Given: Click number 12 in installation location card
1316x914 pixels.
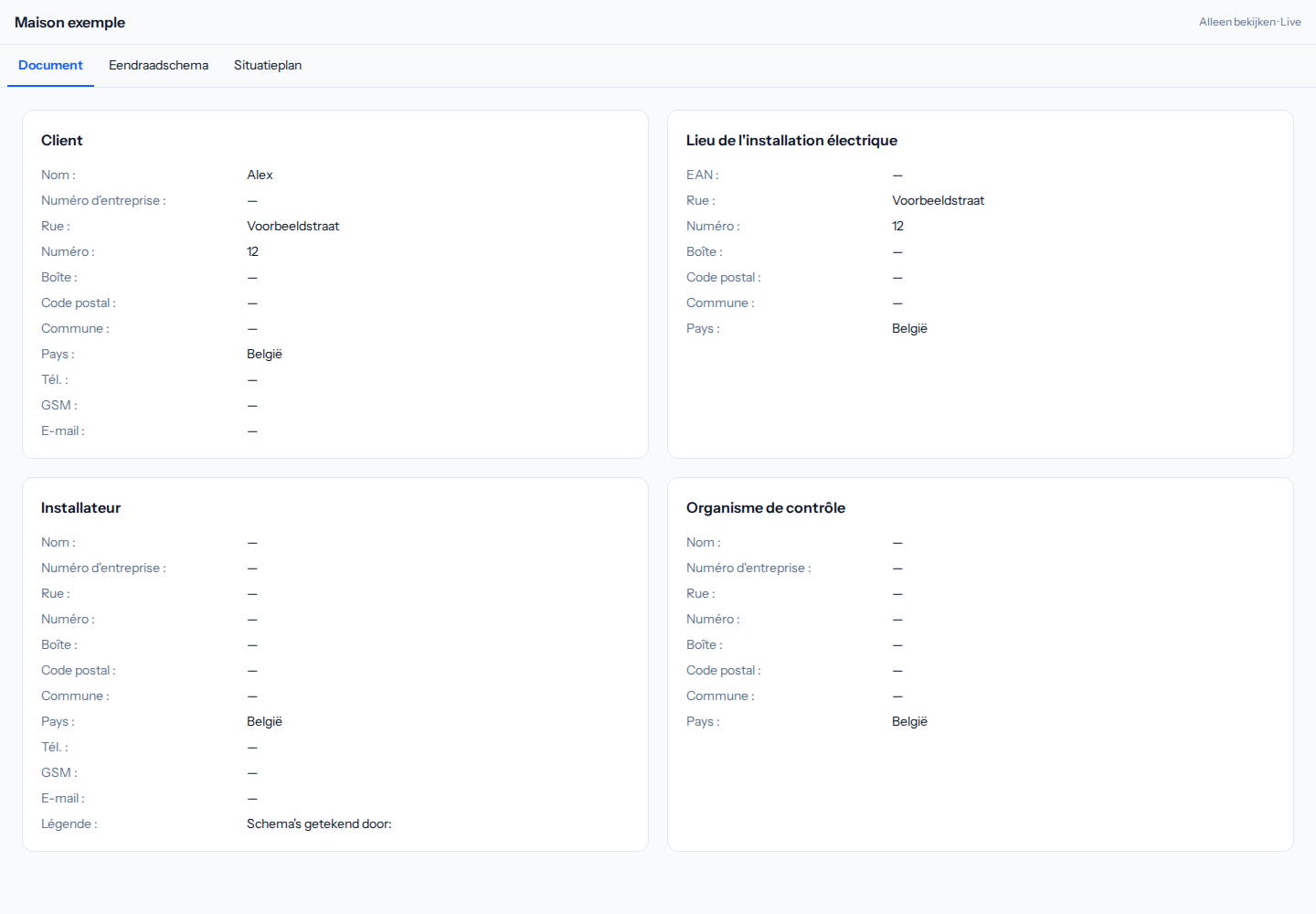Looking at the screenshot, I should pyautogui.click(x=897, y=226).
